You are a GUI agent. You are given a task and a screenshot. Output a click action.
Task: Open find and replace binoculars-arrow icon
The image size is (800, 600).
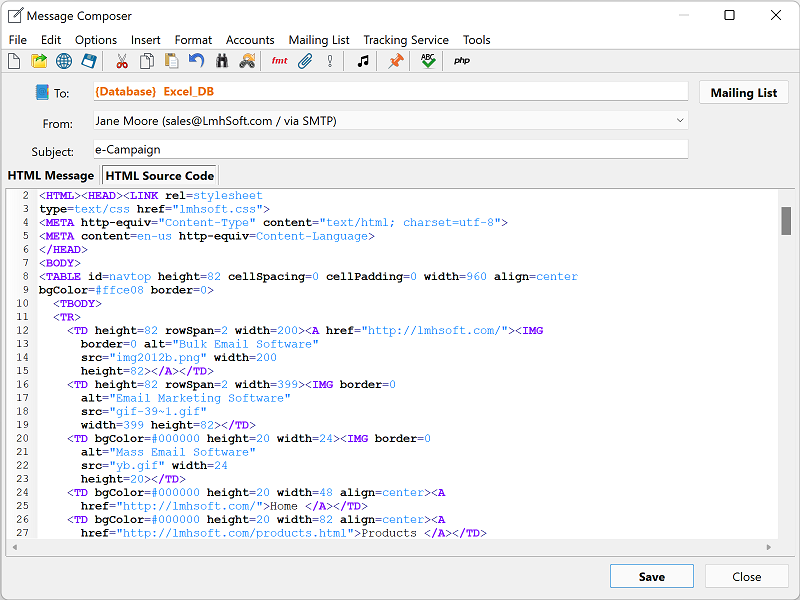(x=247, y=61)
